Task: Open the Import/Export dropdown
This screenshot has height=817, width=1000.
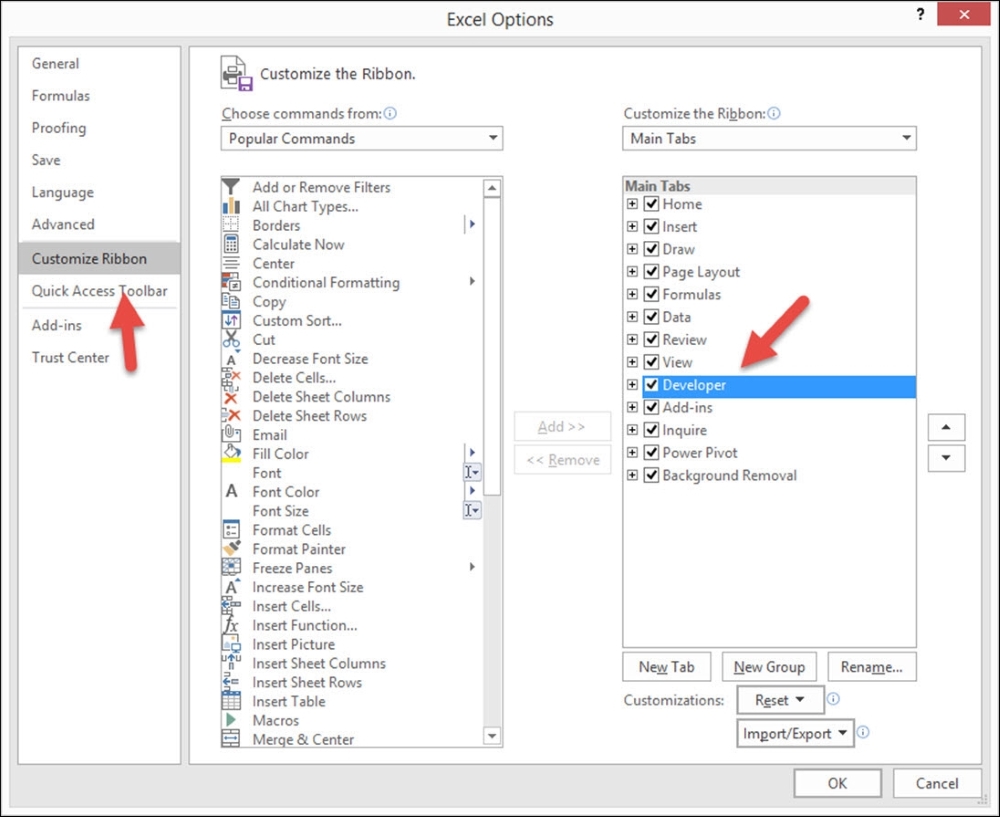Action: point(795,733)
